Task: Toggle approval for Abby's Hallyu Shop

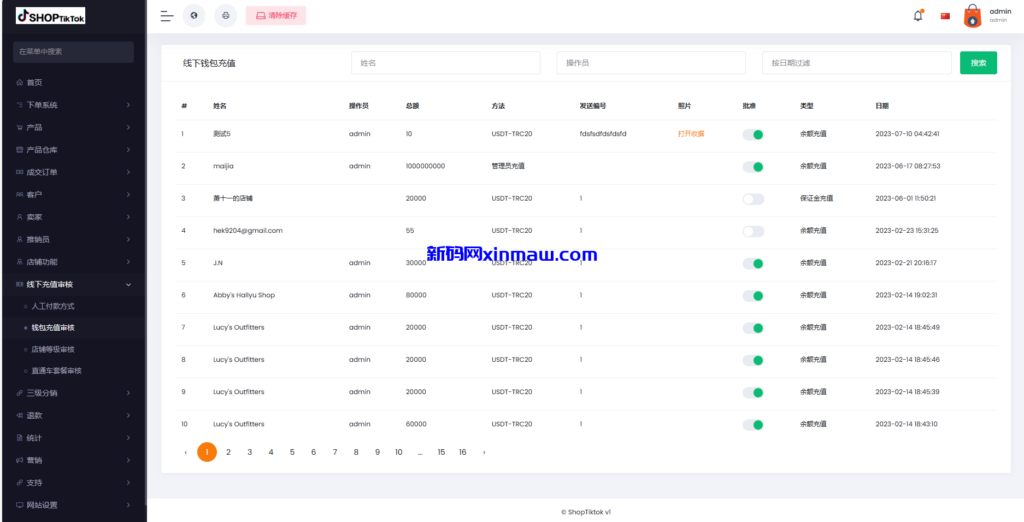Action: tap(753, 296)
